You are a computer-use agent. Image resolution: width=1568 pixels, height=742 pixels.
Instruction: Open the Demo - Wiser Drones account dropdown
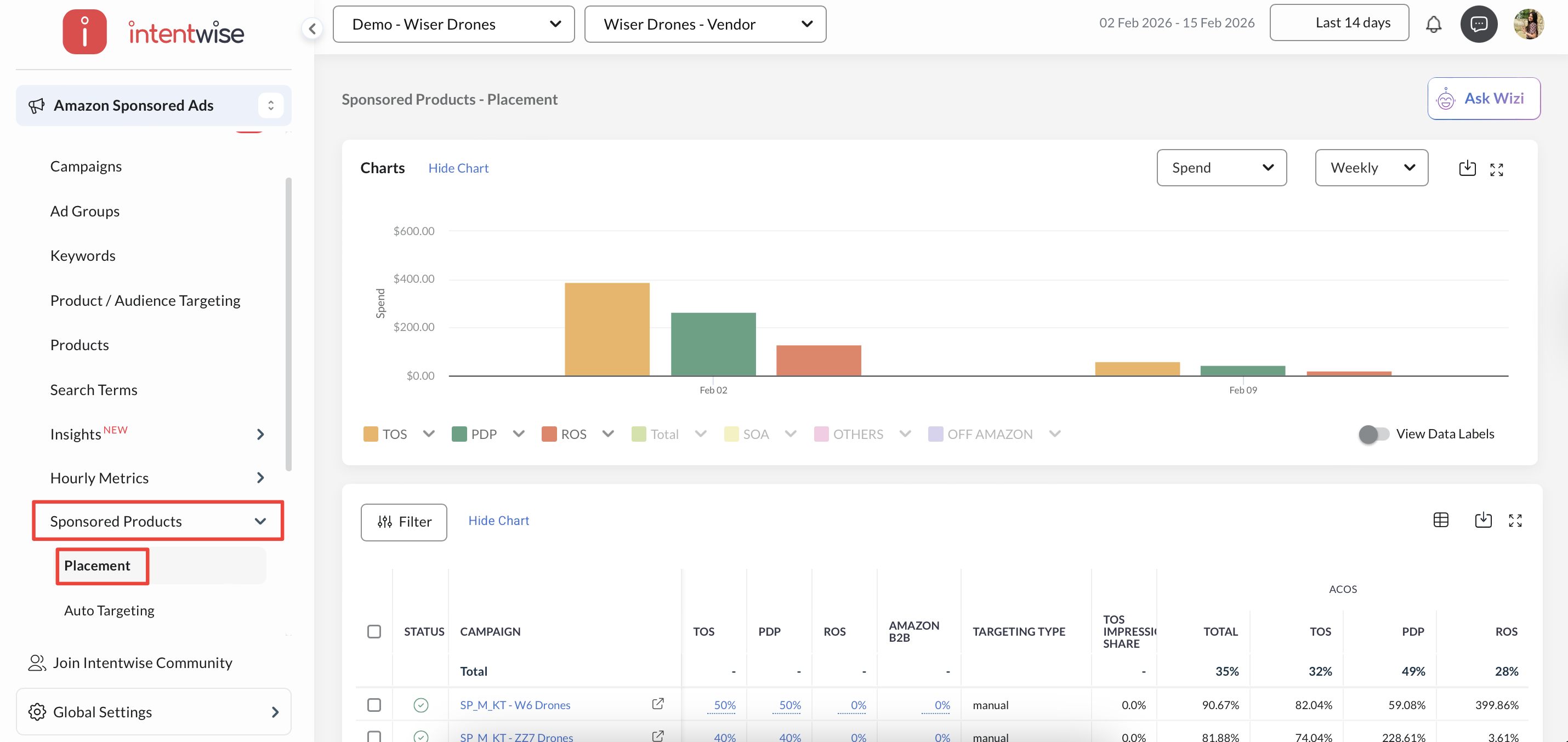coord(453,24)
